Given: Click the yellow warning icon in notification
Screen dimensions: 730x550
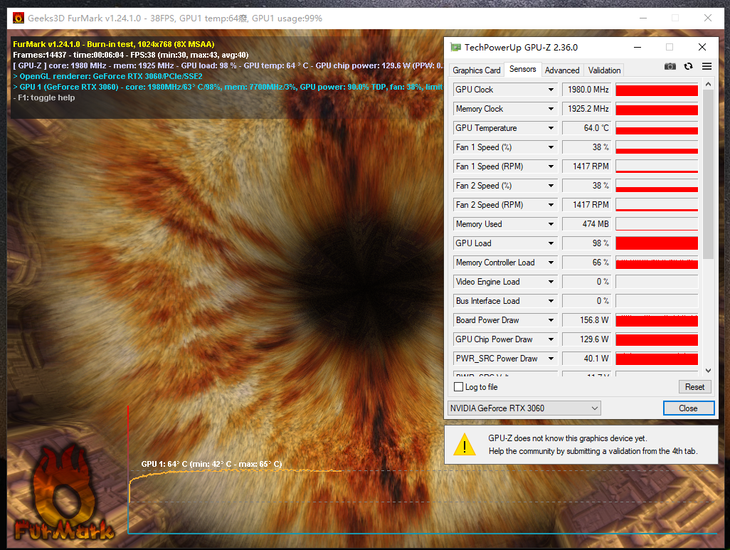Looking at the screenshot, I should coord(464,445).
